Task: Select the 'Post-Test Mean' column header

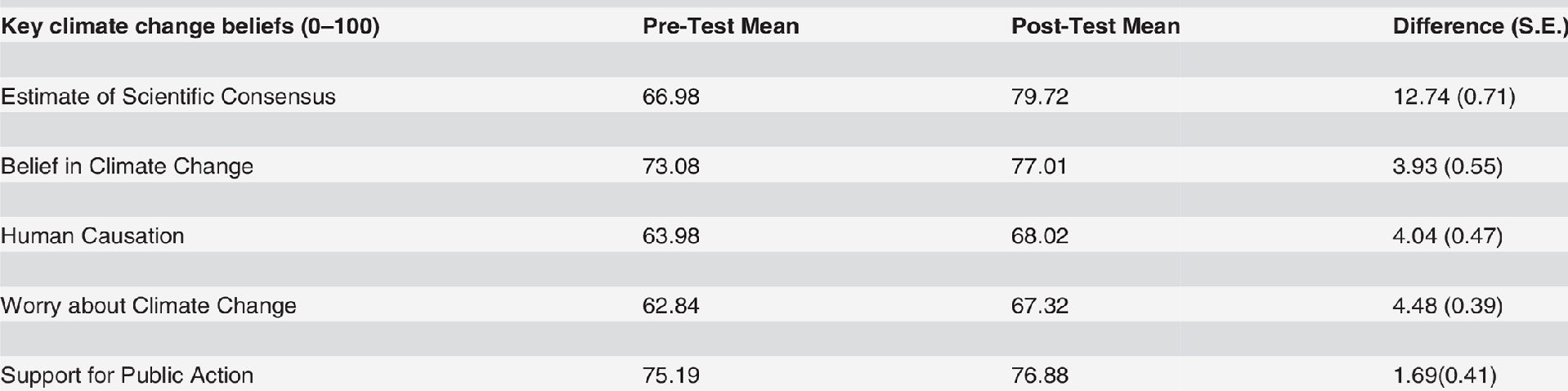Action: coord(1095,26)
